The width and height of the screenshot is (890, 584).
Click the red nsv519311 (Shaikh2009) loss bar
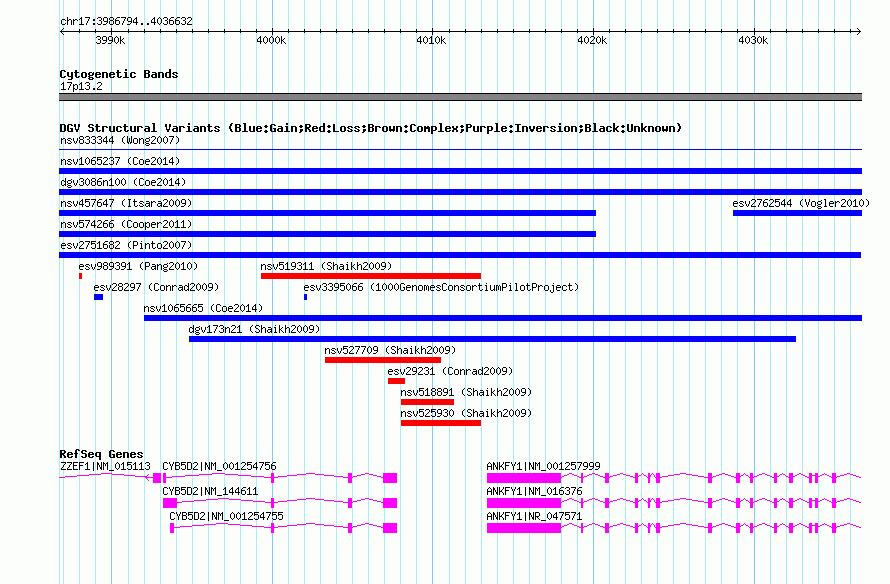(371, 276)
